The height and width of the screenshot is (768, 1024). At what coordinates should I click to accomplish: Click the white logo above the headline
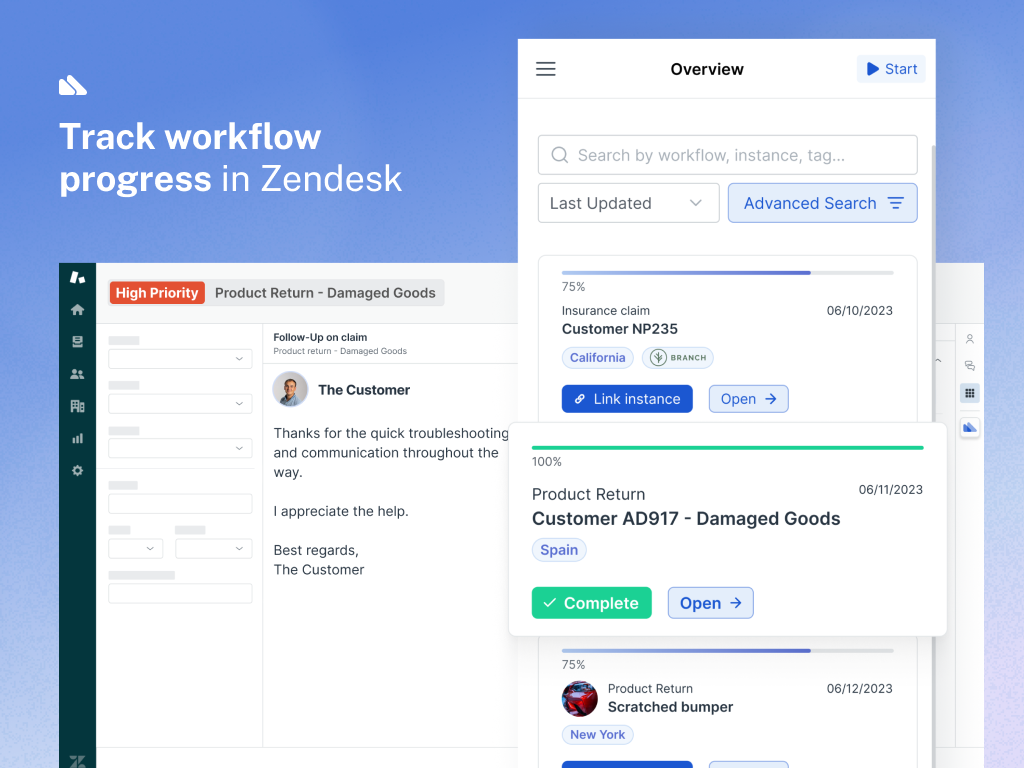(73, 86)
